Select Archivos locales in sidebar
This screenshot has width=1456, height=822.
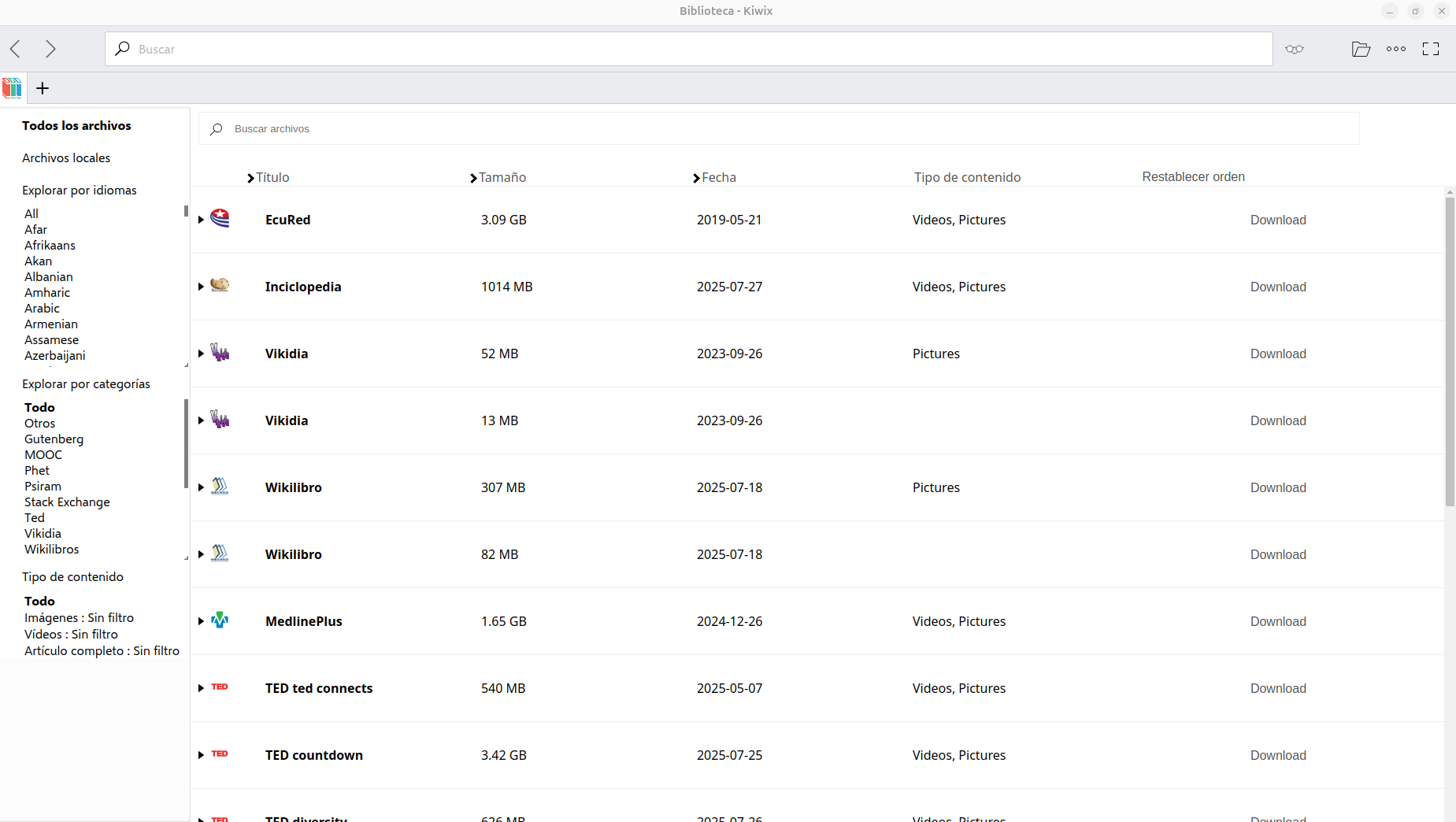pos(66,158)
